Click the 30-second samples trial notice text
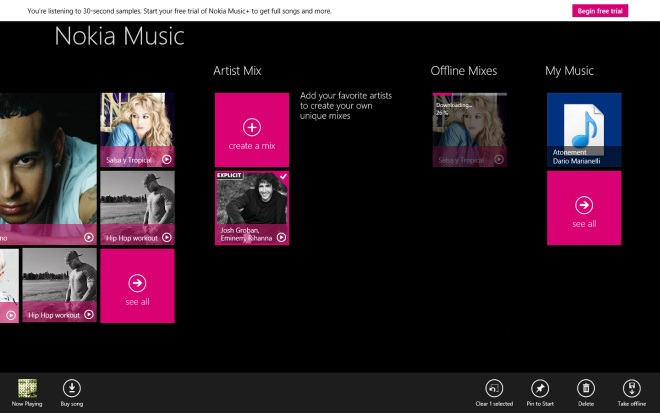The width and height of the screenshot is (660, 413). [x=179, y=11]
